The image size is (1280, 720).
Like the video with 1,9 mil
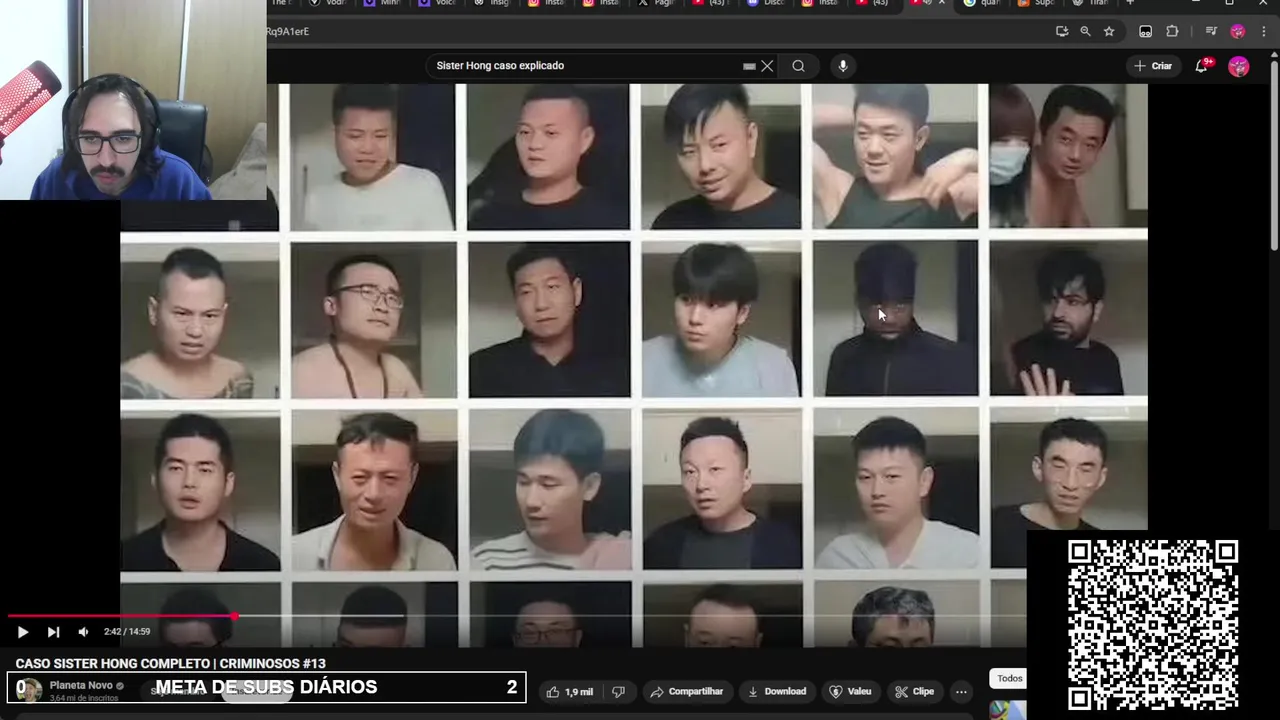pos(570,691)
